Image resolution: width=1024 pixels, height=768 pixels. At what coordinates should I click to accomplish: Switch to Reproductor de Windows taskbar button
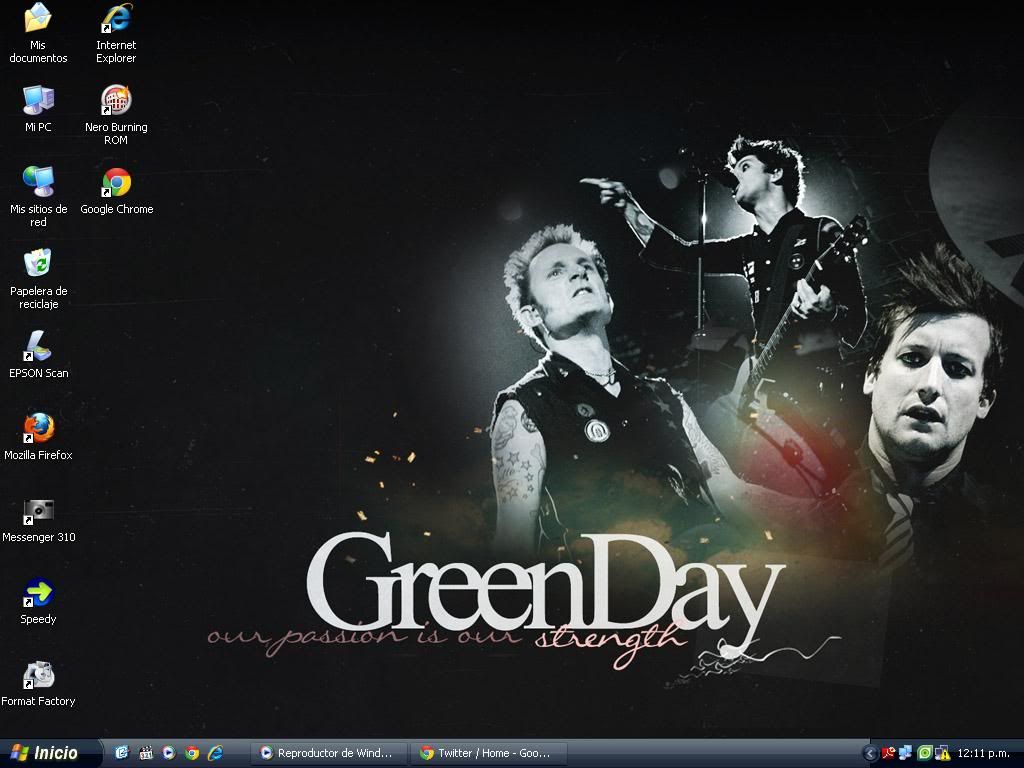point(329,753)
